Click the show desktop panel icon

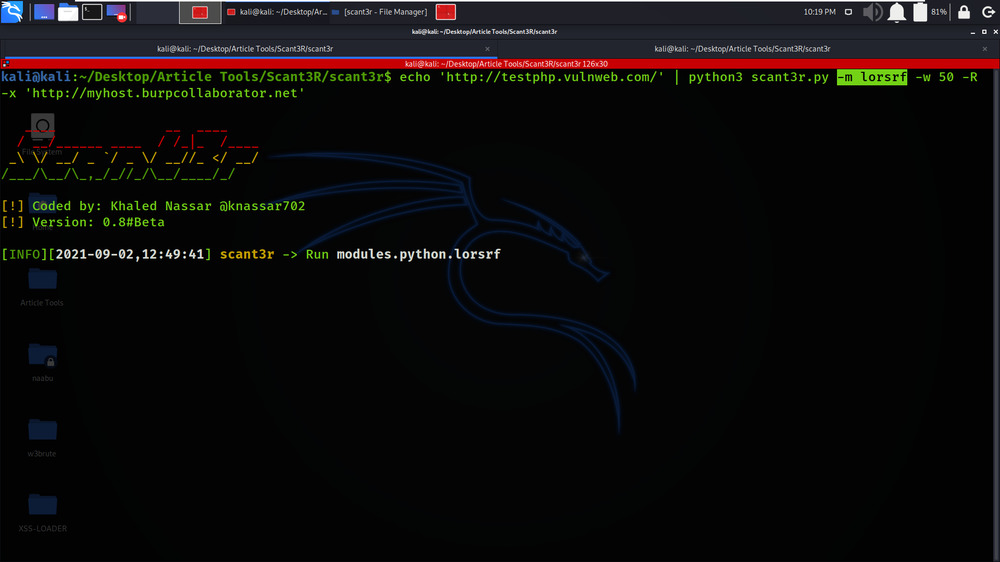click(x=44, y=12)
